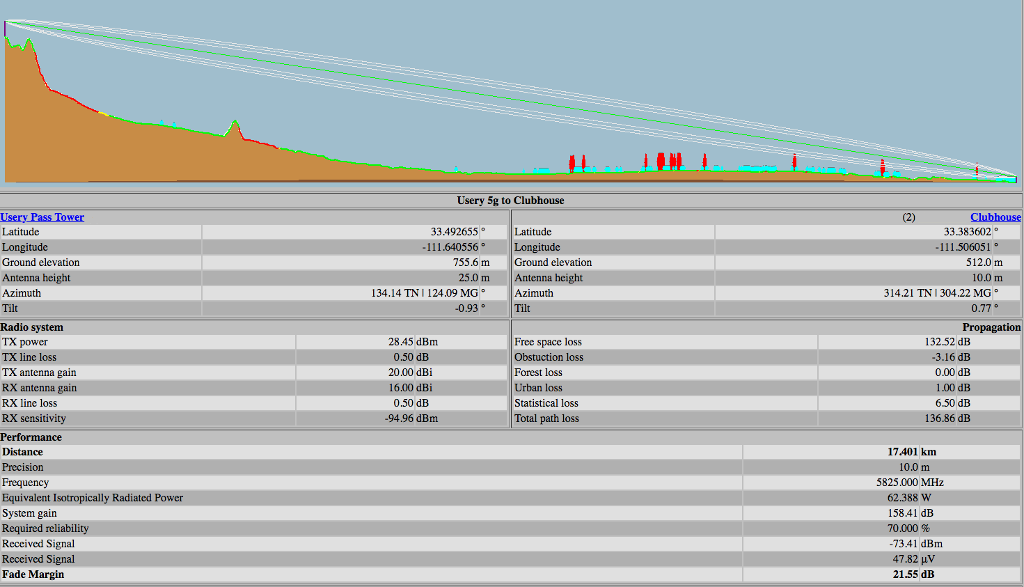1024x587 pixels.
Task: Open the Clubhouse site link
Action: point(995,217)
